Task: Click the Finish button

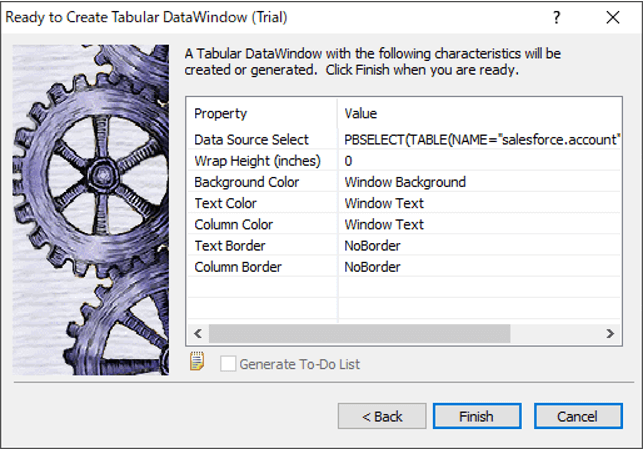Action: tap(476, 416)
